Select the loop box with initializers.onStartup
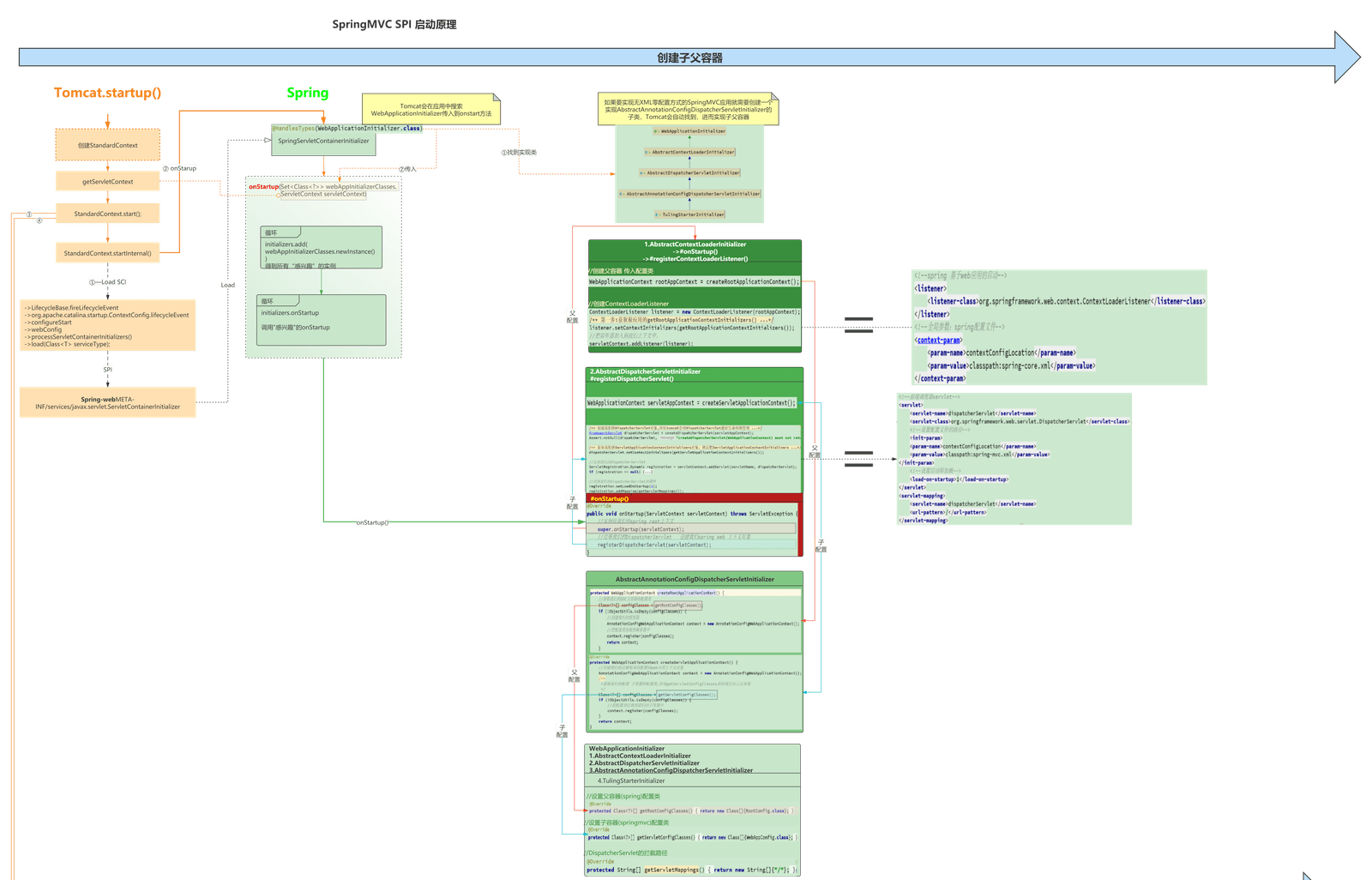 pos(322,320)
